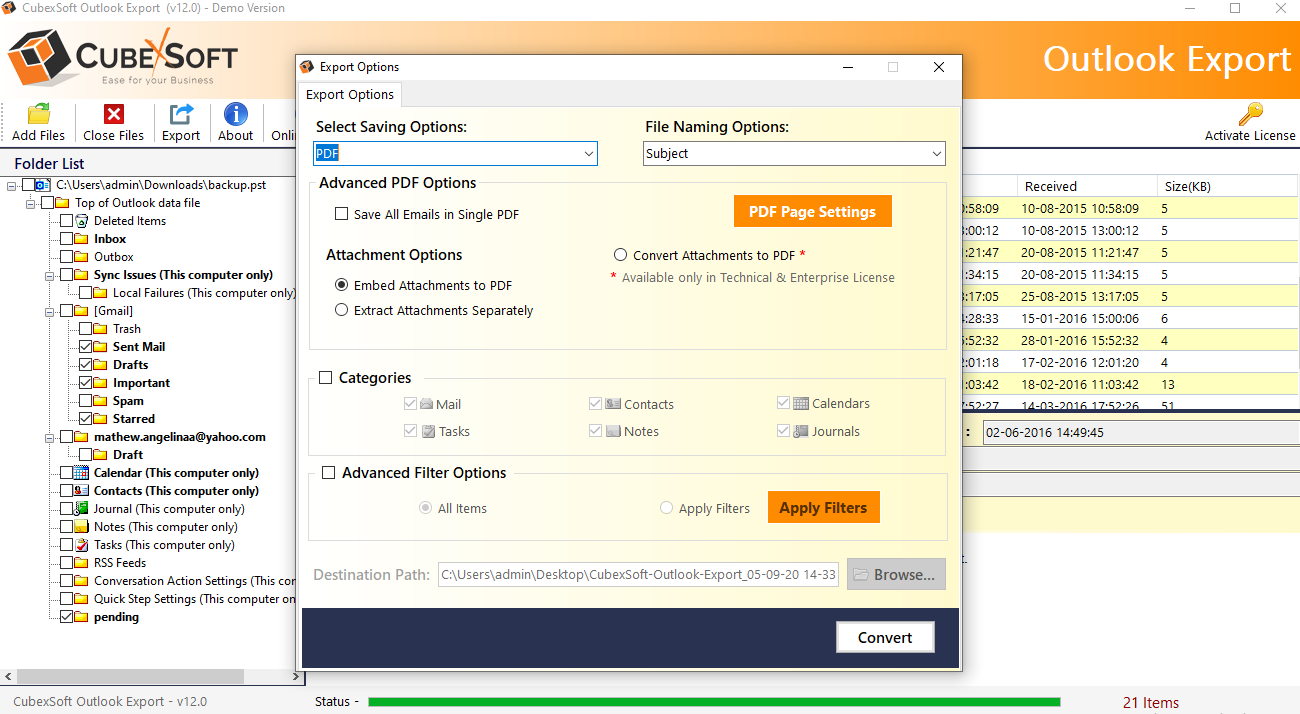
Task: Open PDF Page Settings
Action: click(x=813, y=212)
